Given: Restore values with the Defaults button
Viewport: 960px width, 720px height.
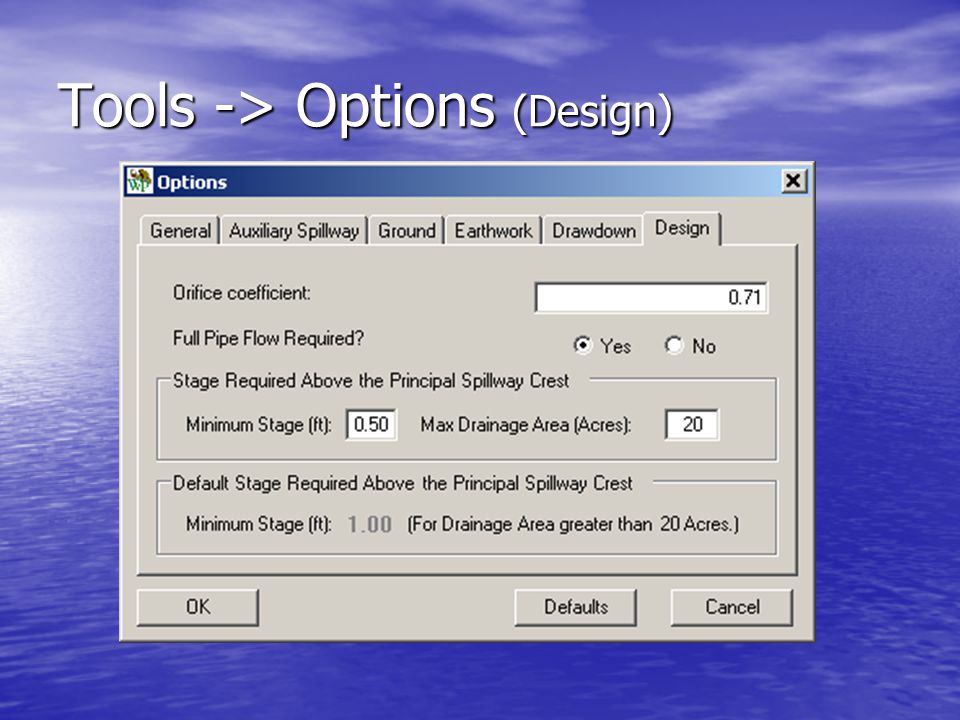Looking at the screenshot, I should tap(576, 607).
